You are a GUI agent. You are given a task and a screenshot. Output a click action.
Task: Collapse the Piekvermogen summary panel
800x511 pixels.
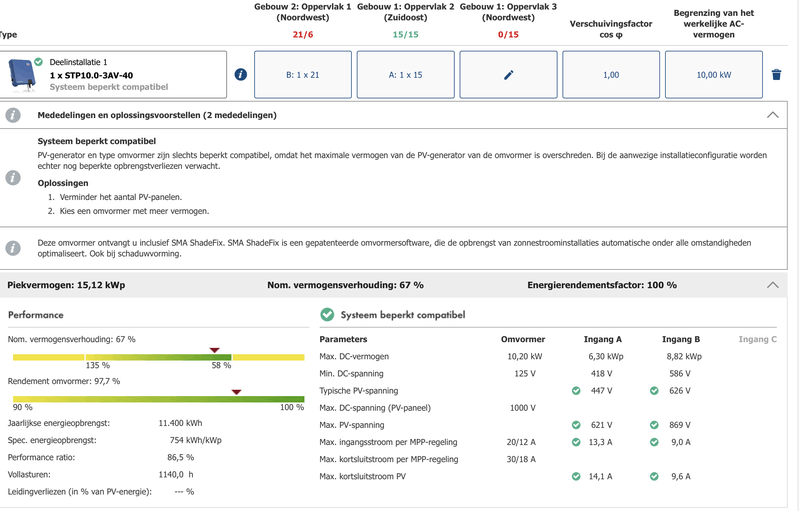click(x=772, y=285)
